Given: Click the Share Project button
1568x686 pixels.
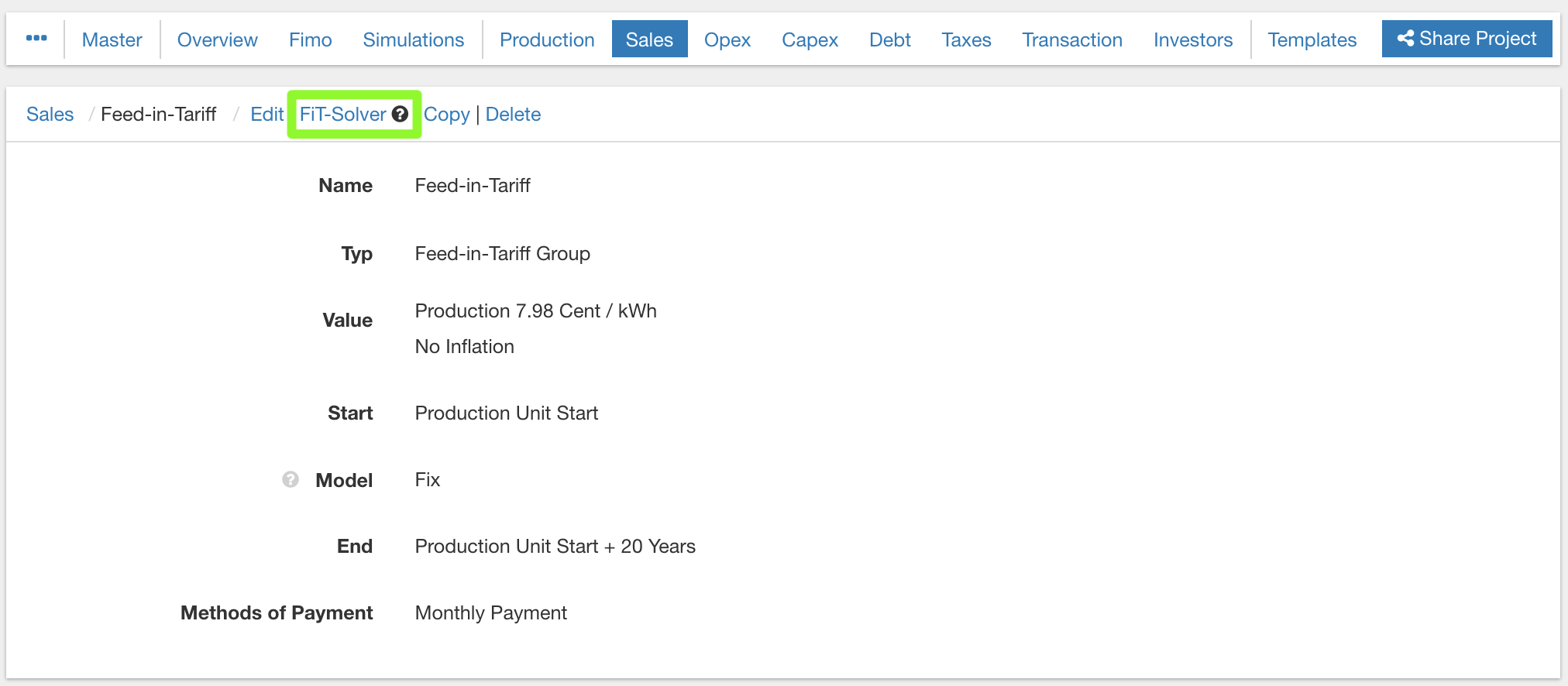Looking at the screenshot, I should click(x=1467, y=39).
